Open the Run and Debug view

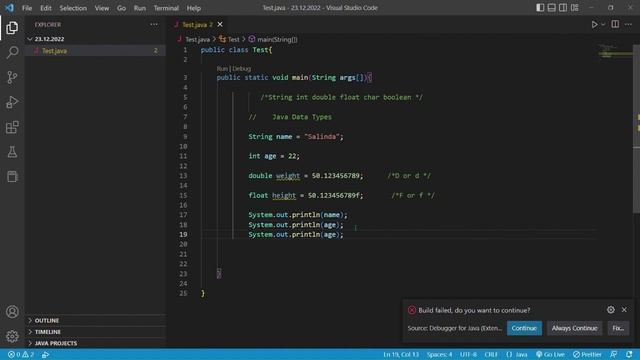point(12,102)
